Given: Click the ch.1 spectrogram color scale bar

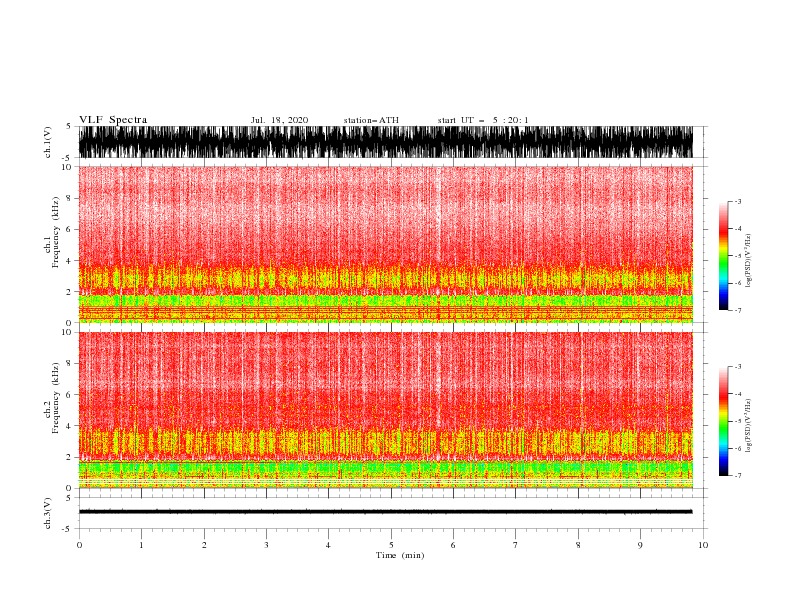Looking at the screenshot, I should point(723,256).
